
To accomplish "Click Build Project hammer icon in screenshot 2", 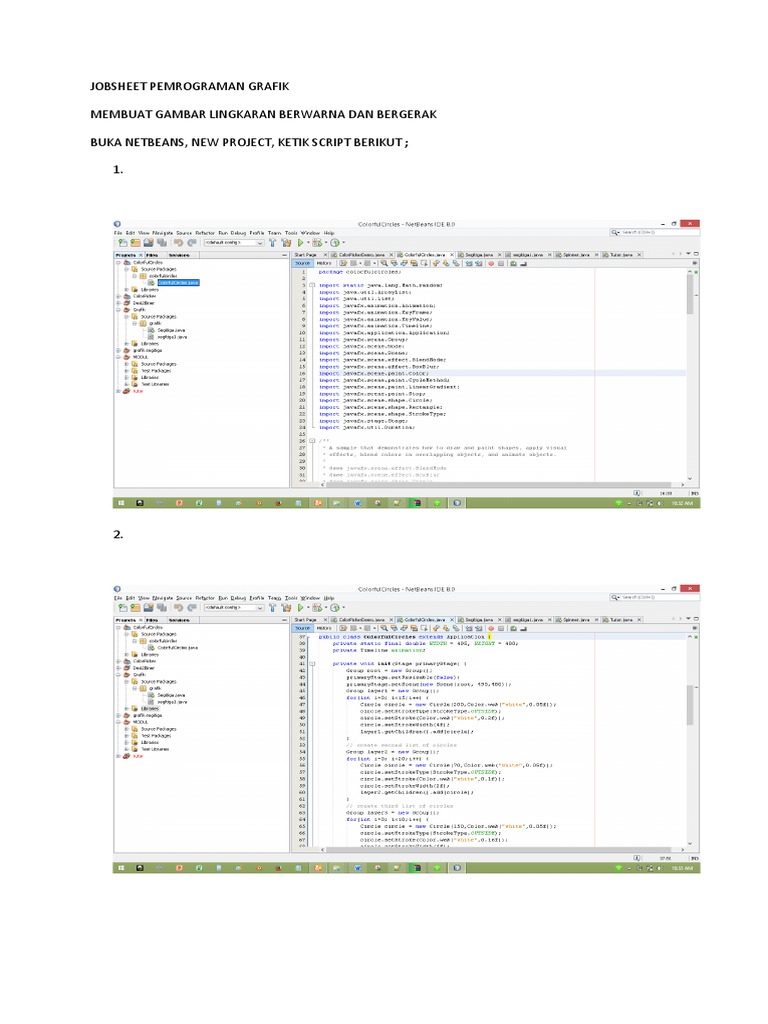I will pyautogui.click(x=274, y=607).
